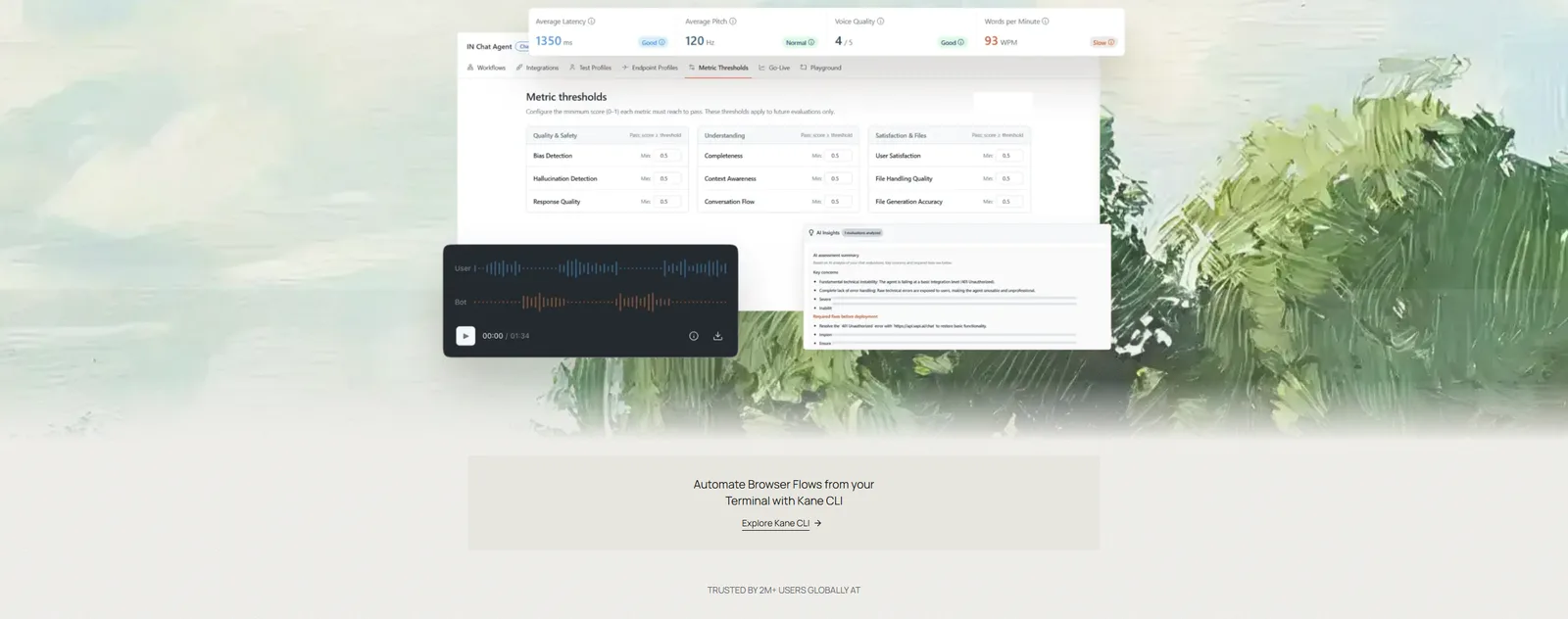Click the Test Profiles tab icon
The image size is (1568, 619).
[x=572, y=68]
